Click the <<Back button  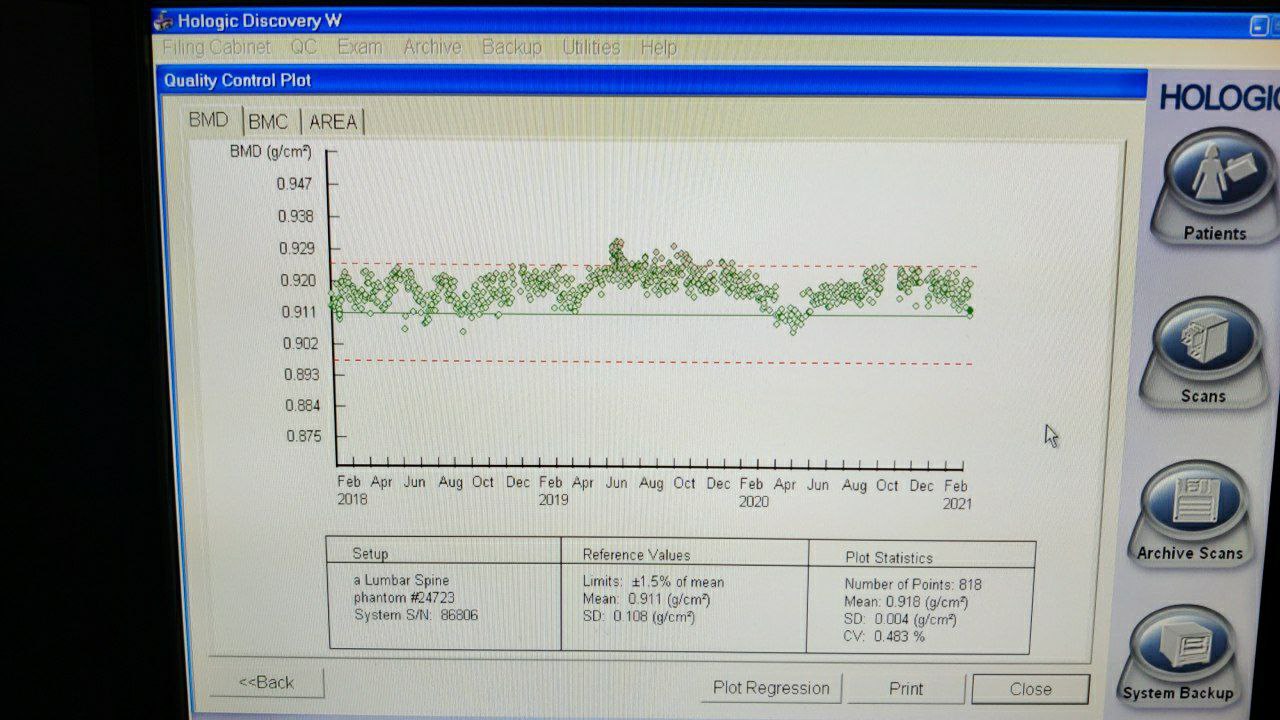pos(266,682)
